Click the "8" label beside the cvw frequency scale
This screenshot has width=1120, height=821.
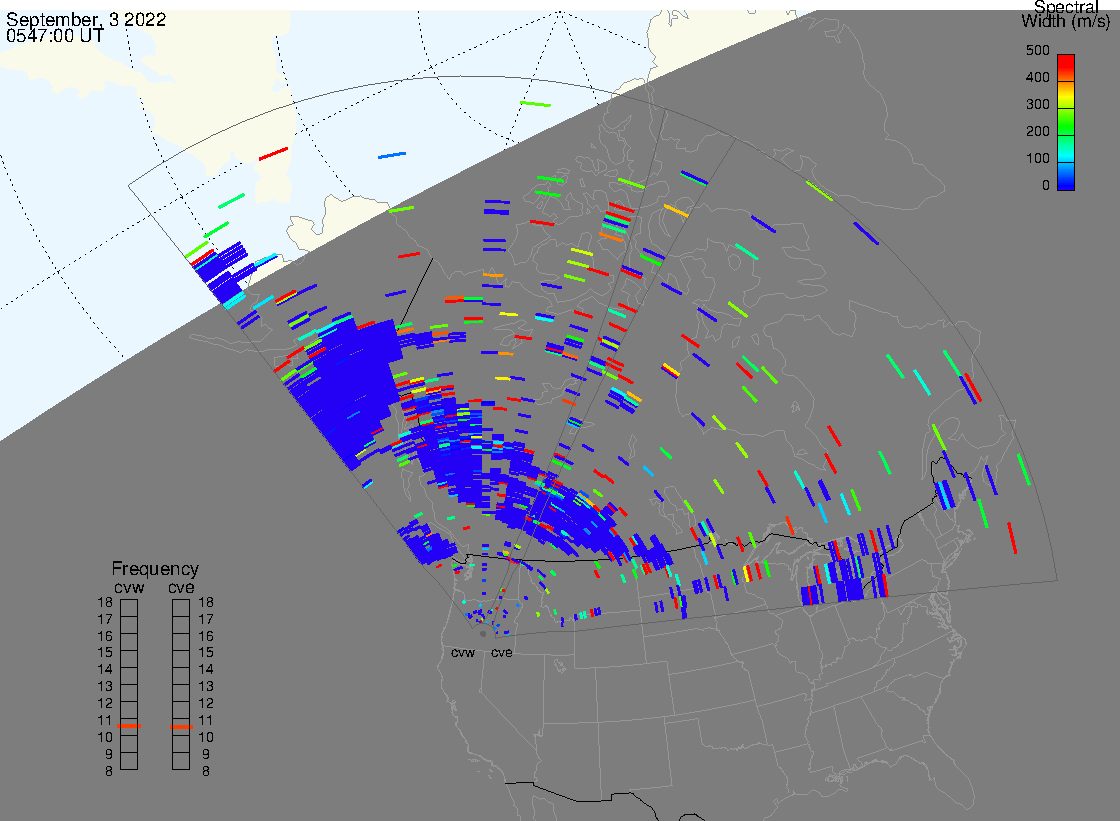click(109, 772)
